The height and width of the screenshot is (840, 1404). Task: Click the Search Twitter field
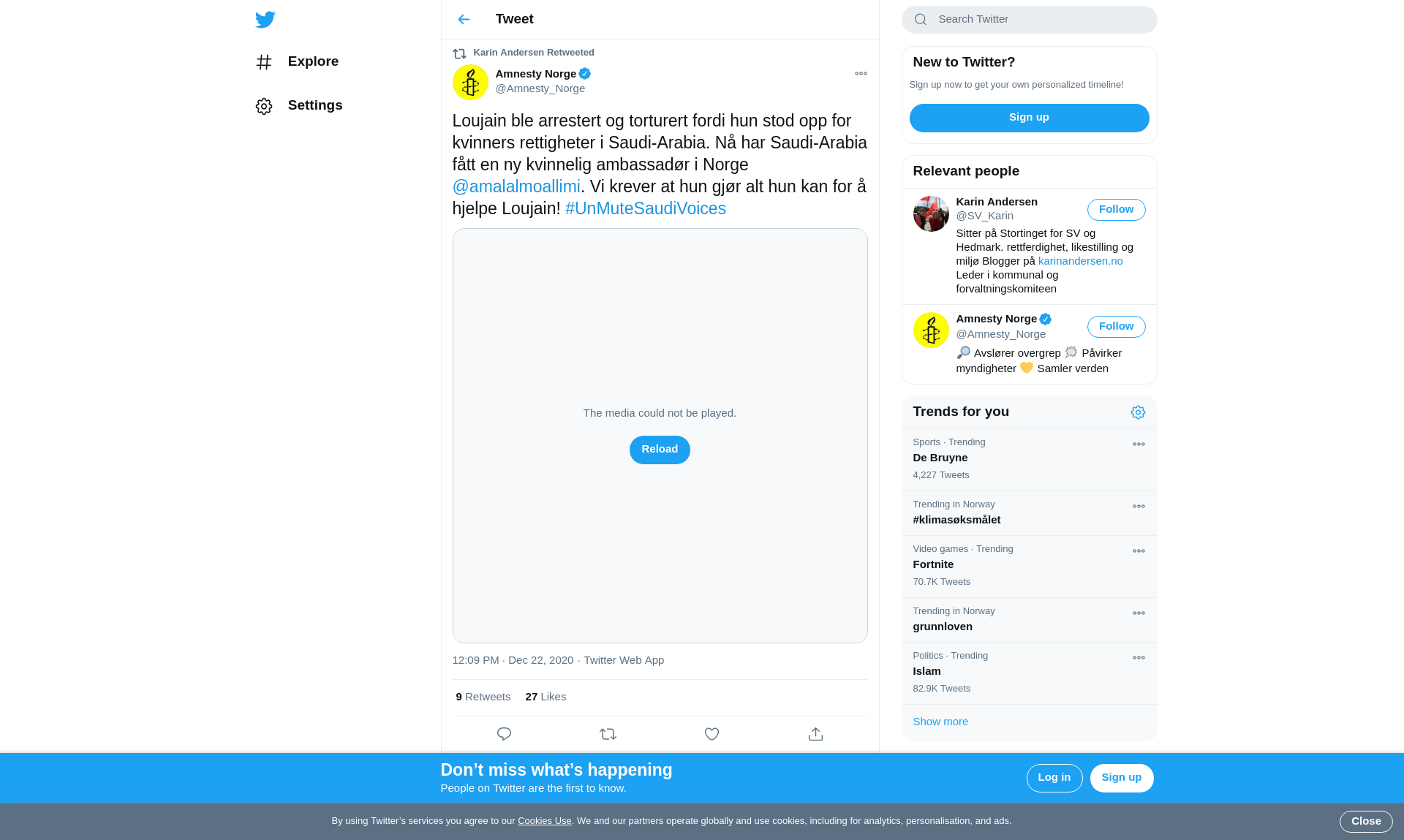coord(1029,20)
